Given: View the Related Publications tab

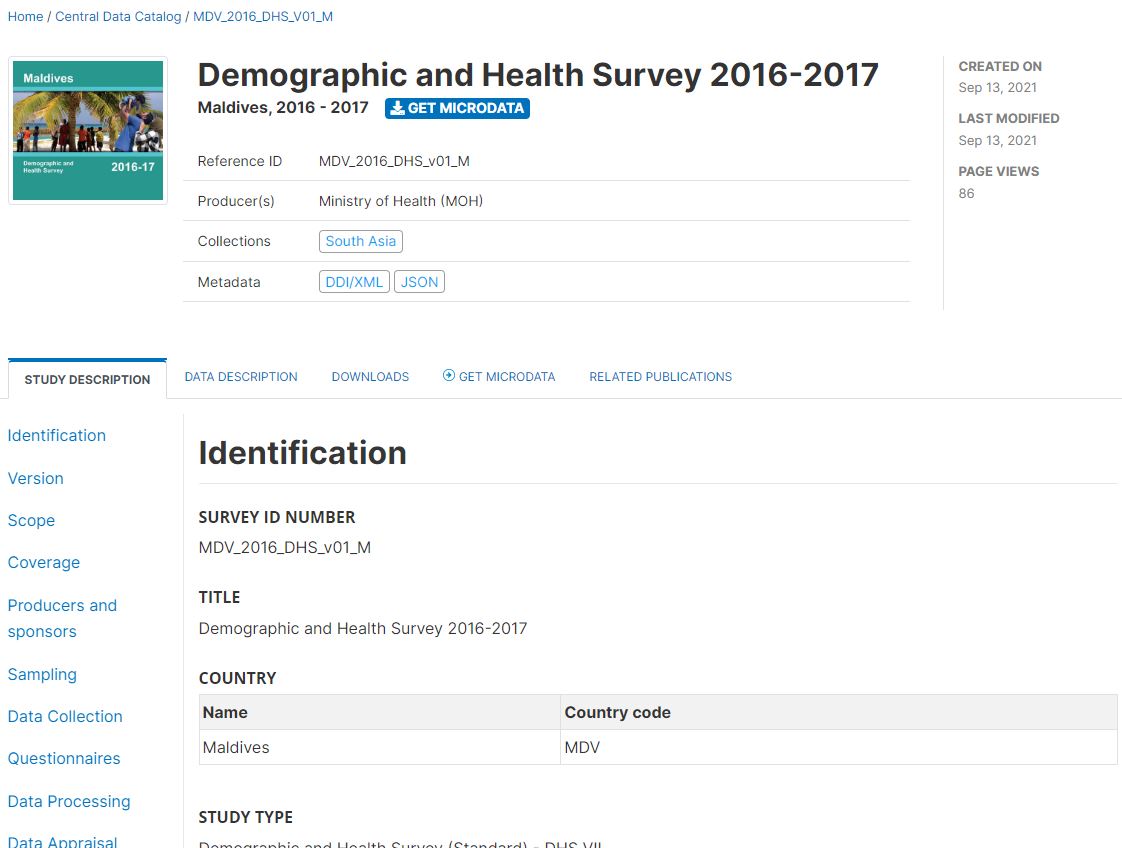Looking at the screenshot, I should pos(660,377).
